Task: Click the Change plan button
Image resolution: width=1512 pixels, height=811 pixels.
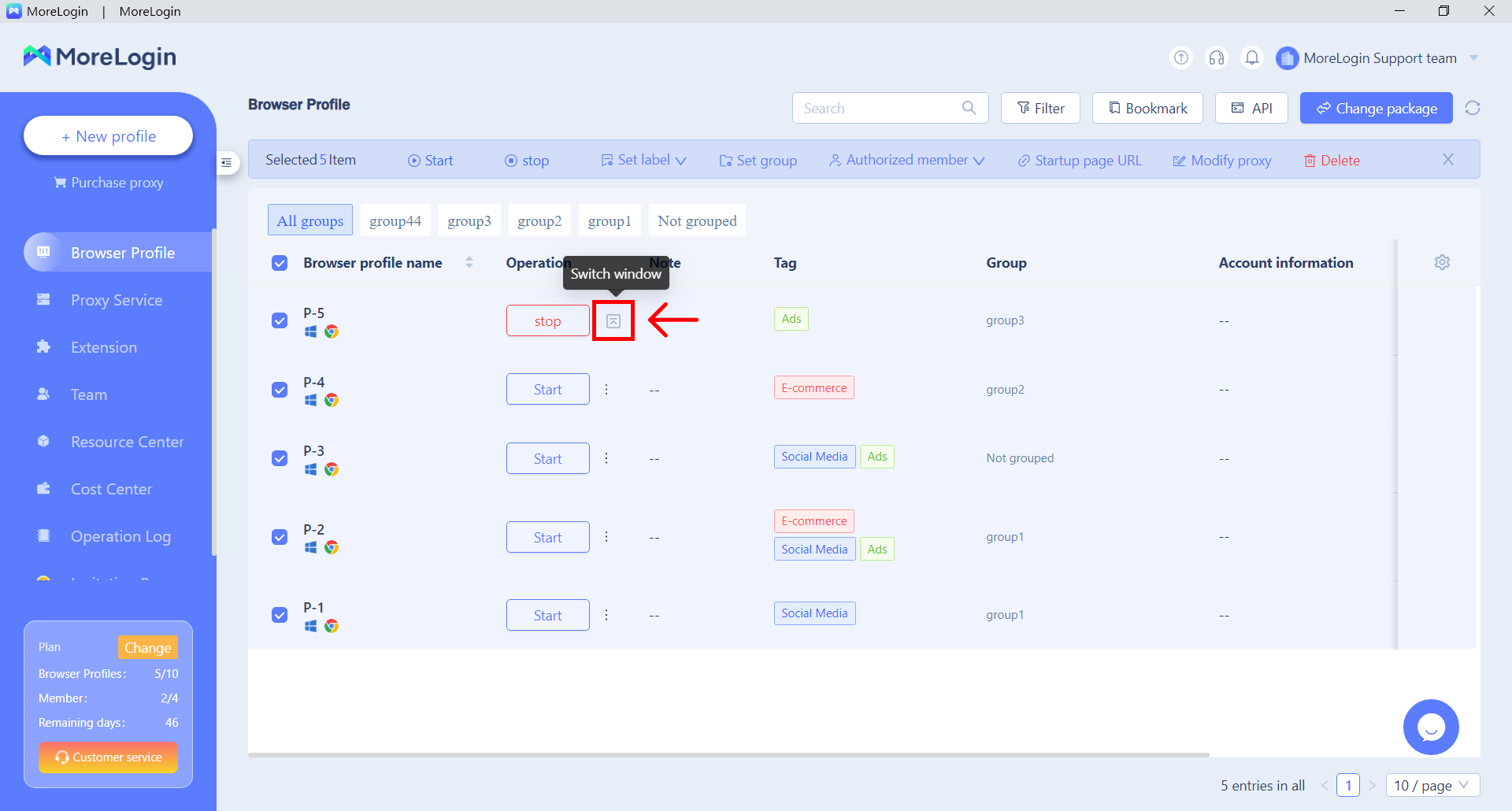Action: coord(147,647)
